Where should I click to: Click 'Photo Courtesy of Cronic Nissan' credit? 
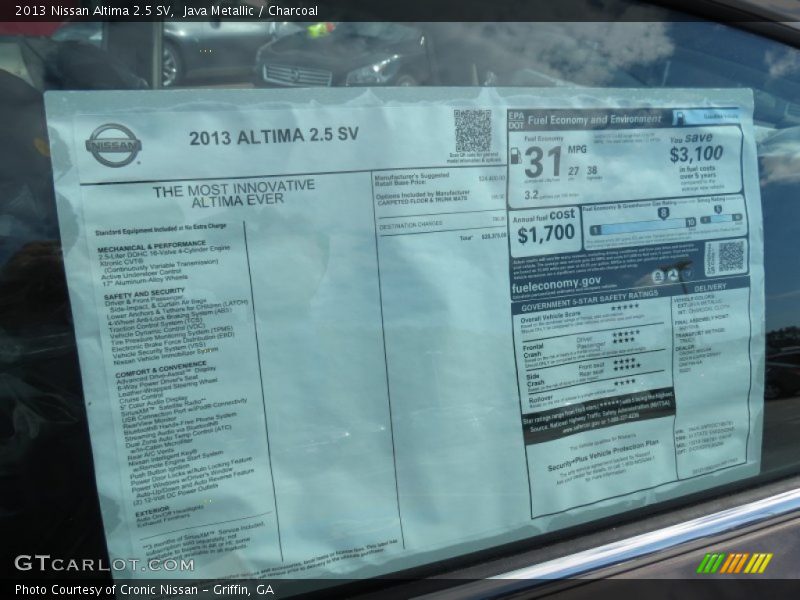coord(106,590)
